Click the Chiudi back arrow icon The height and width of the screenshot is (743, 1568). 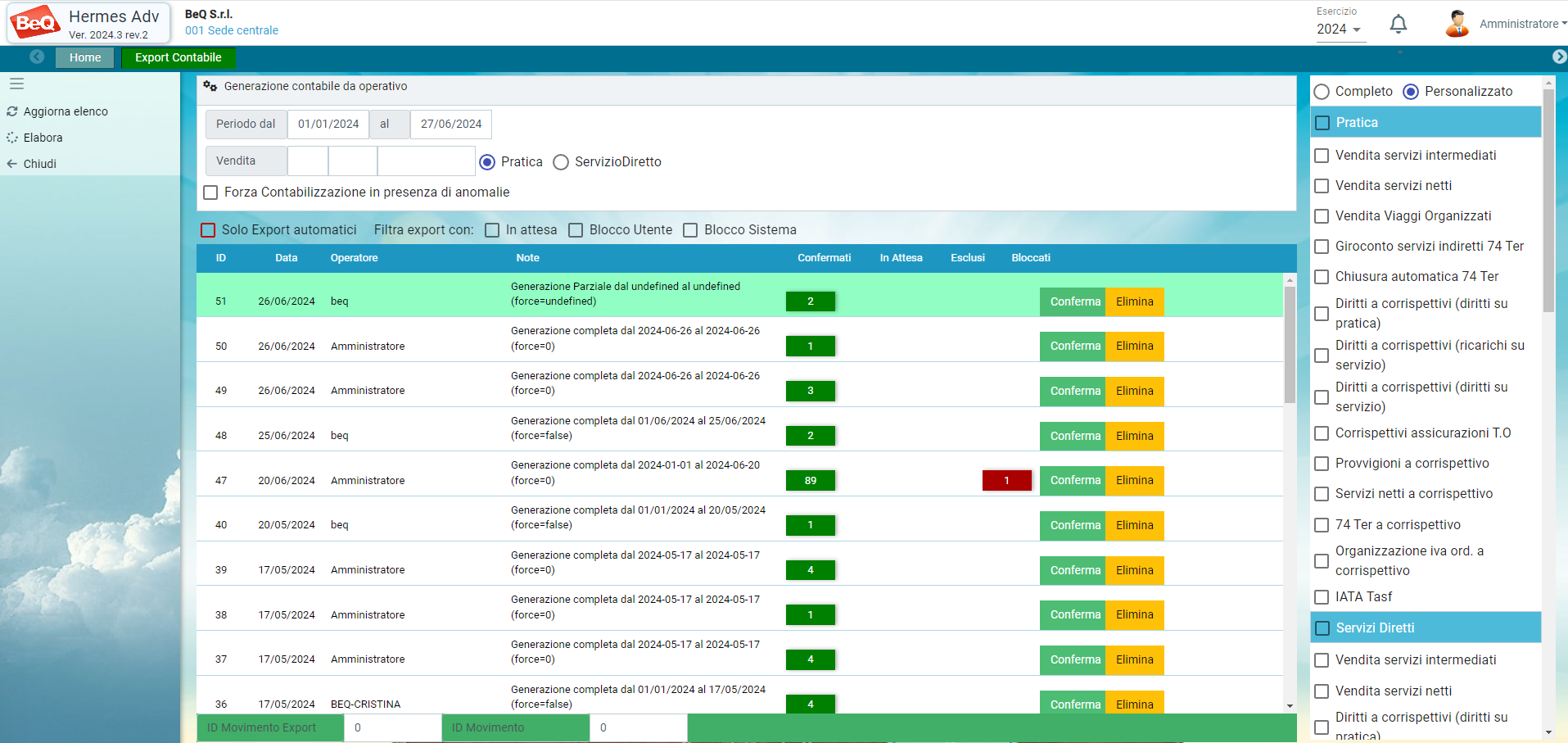point(12,164)
